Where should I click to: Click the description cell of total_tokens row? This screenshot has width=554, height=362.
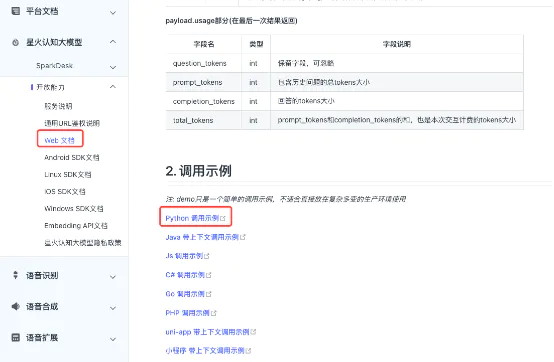[x=397, y=120]
